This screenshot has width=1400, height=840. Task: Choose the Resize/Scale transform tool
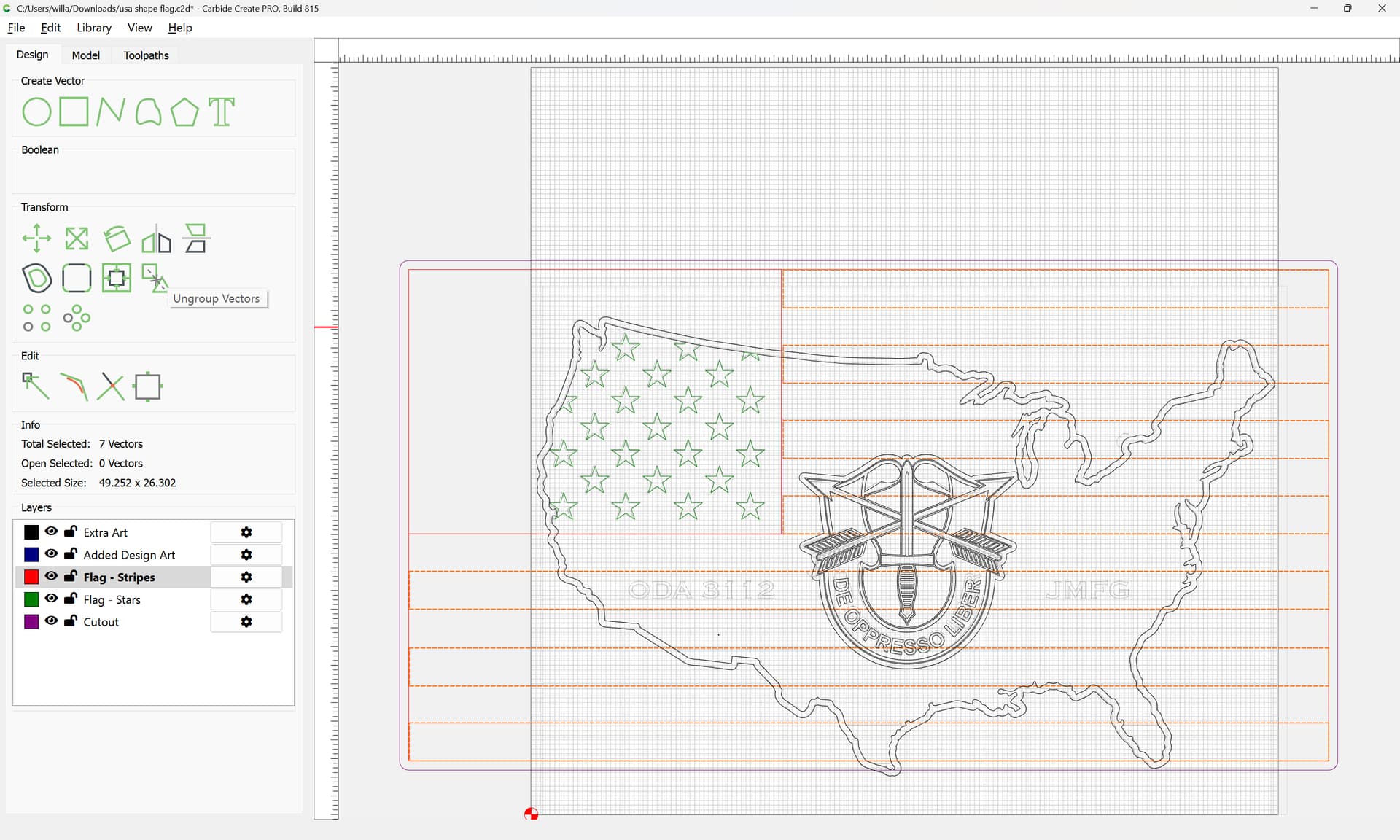tap(77, 238)
